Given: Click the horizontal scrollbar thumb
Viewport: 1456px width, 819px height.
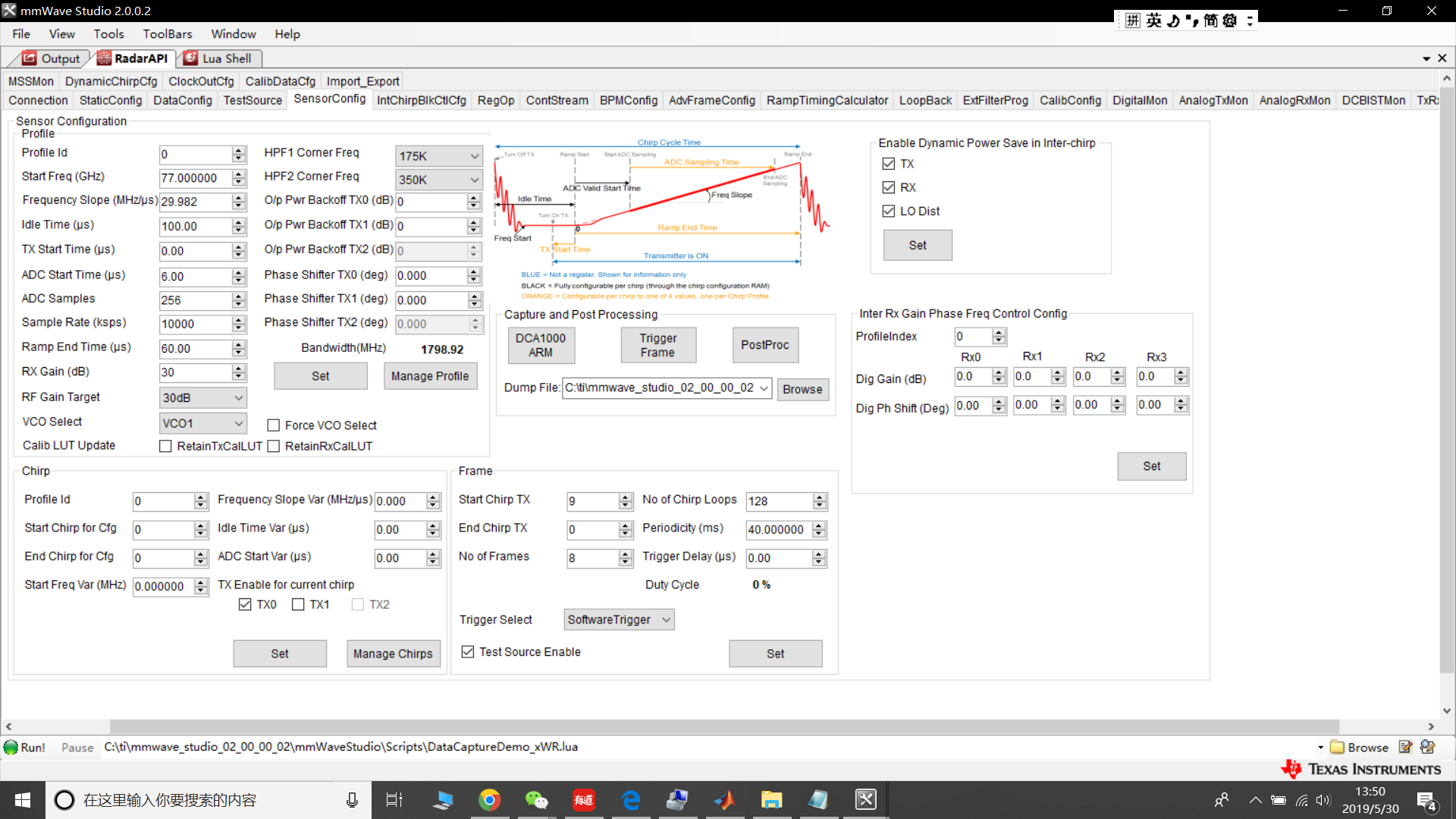Looking at the screenshot, I should tap(724, 726).
